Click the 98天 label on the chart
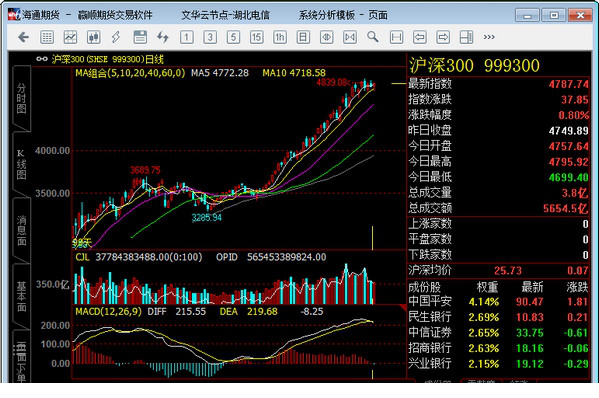599x398 pixels. 82,243
